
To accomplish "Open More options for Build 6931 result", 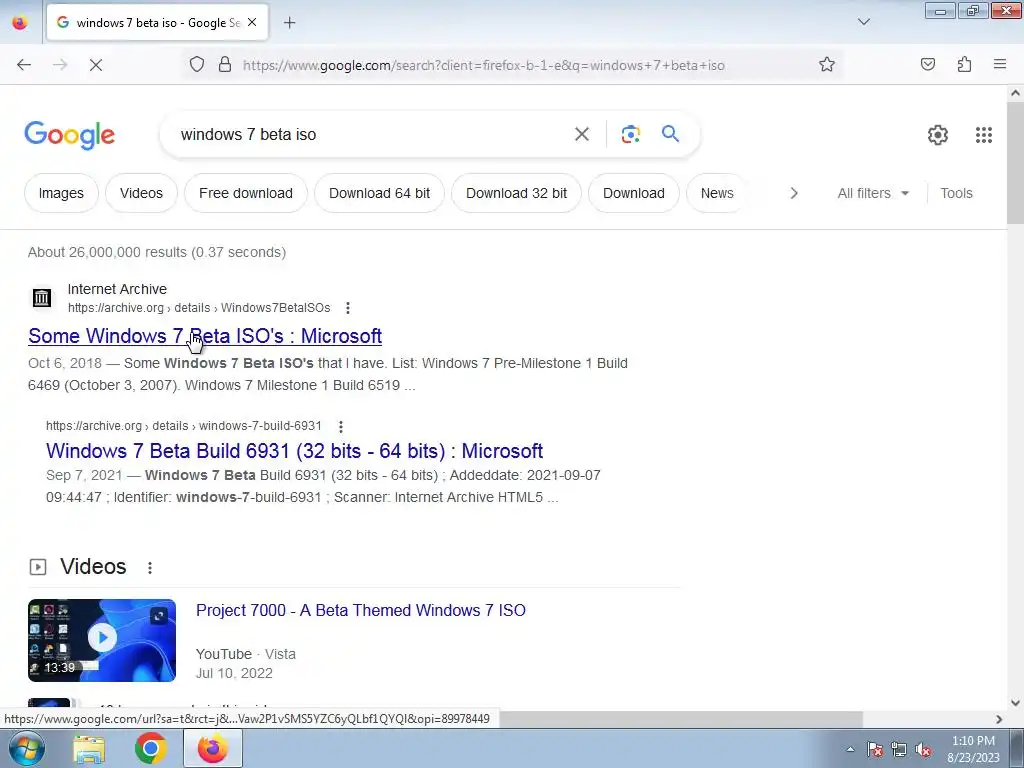I will point(340,426).
